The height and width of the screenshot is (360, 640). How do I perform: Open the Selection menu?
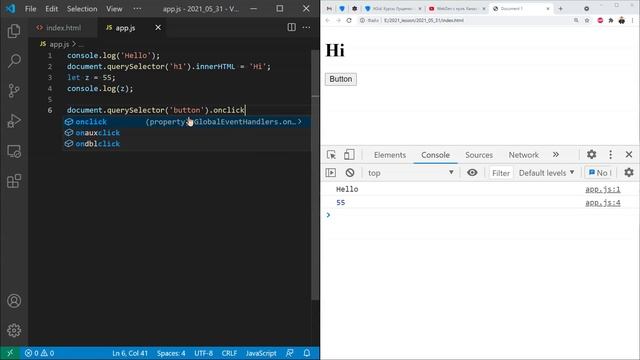click(x=82, y=9)
